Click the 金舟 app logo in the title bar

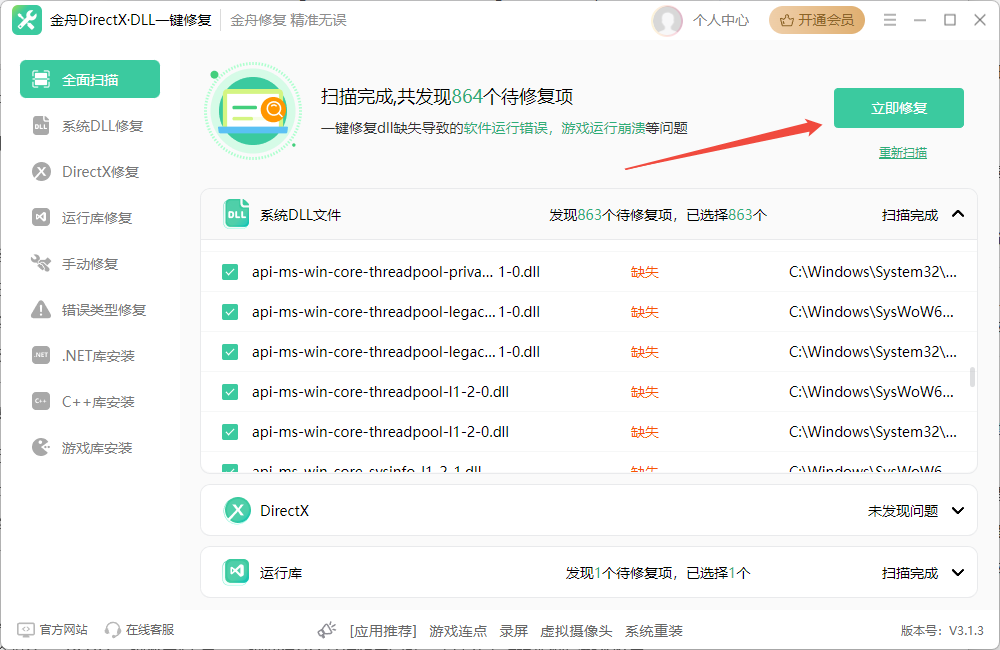click(27, 20)
